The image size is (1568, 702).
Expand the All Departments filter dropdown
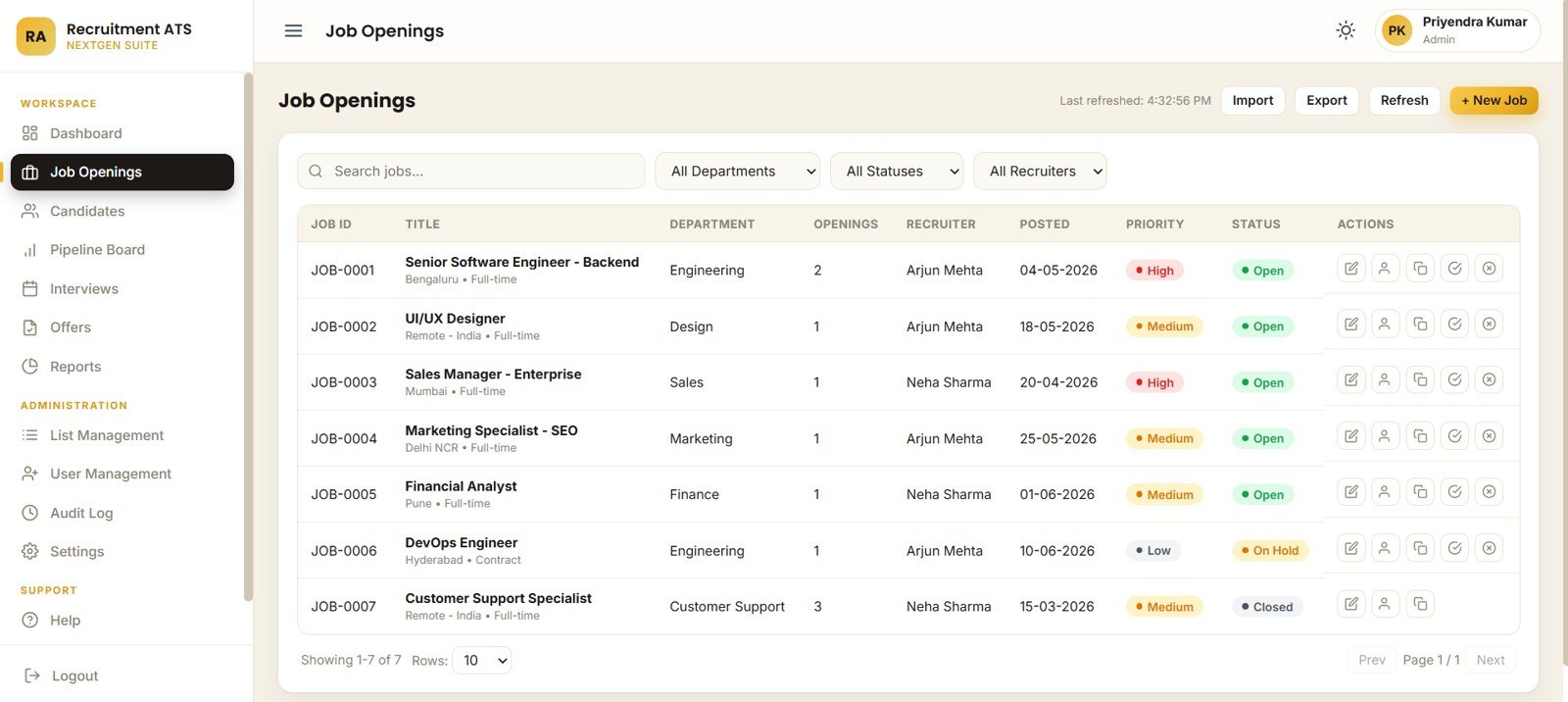[x=738, y=171]
